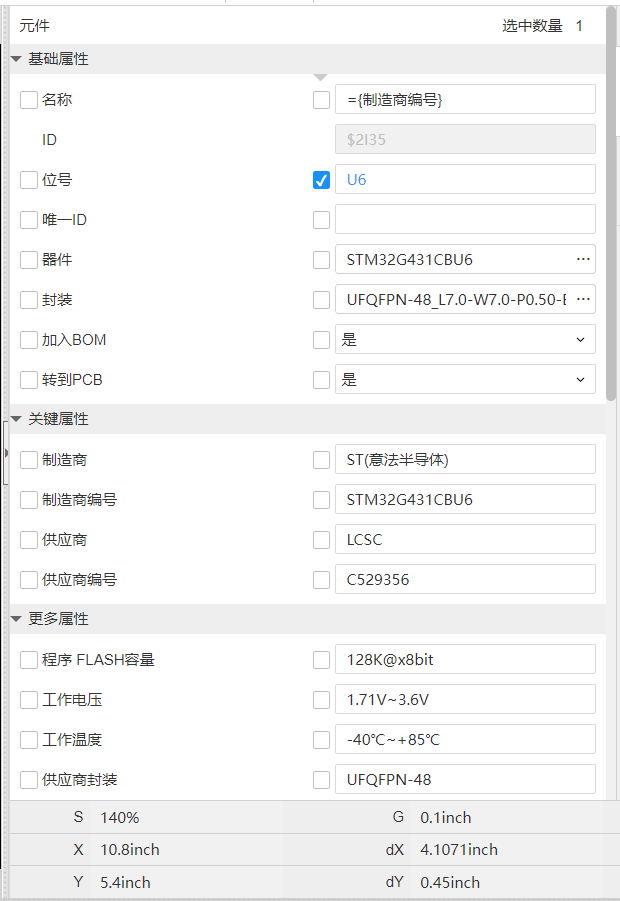620x901 pixels.
Task: Click the vertical scrollbar of properties panel
Action: pyautogui.click(x=611, y=200)
